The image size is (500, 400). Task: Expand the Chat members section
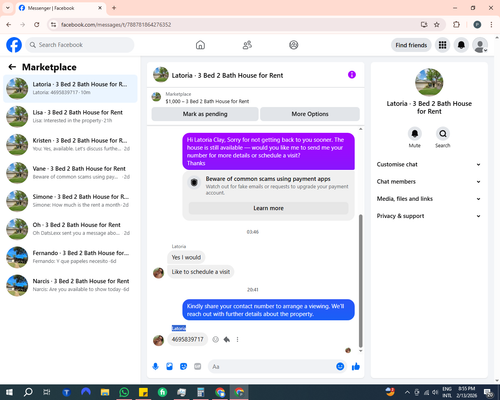pos(429,182)
